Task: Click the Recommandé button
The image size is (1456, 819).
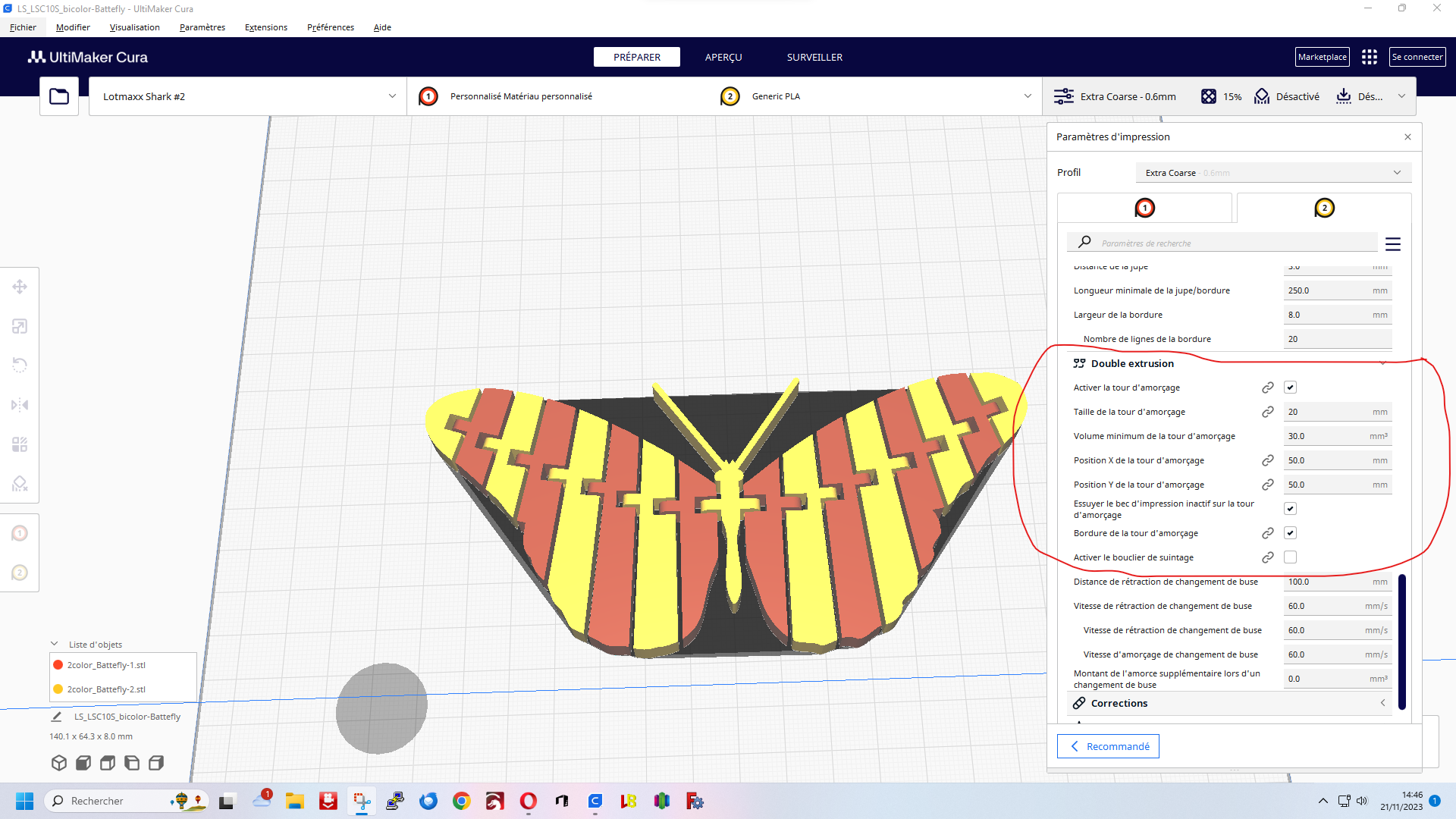Action: pyautogui.click(x=1108, y=746)
